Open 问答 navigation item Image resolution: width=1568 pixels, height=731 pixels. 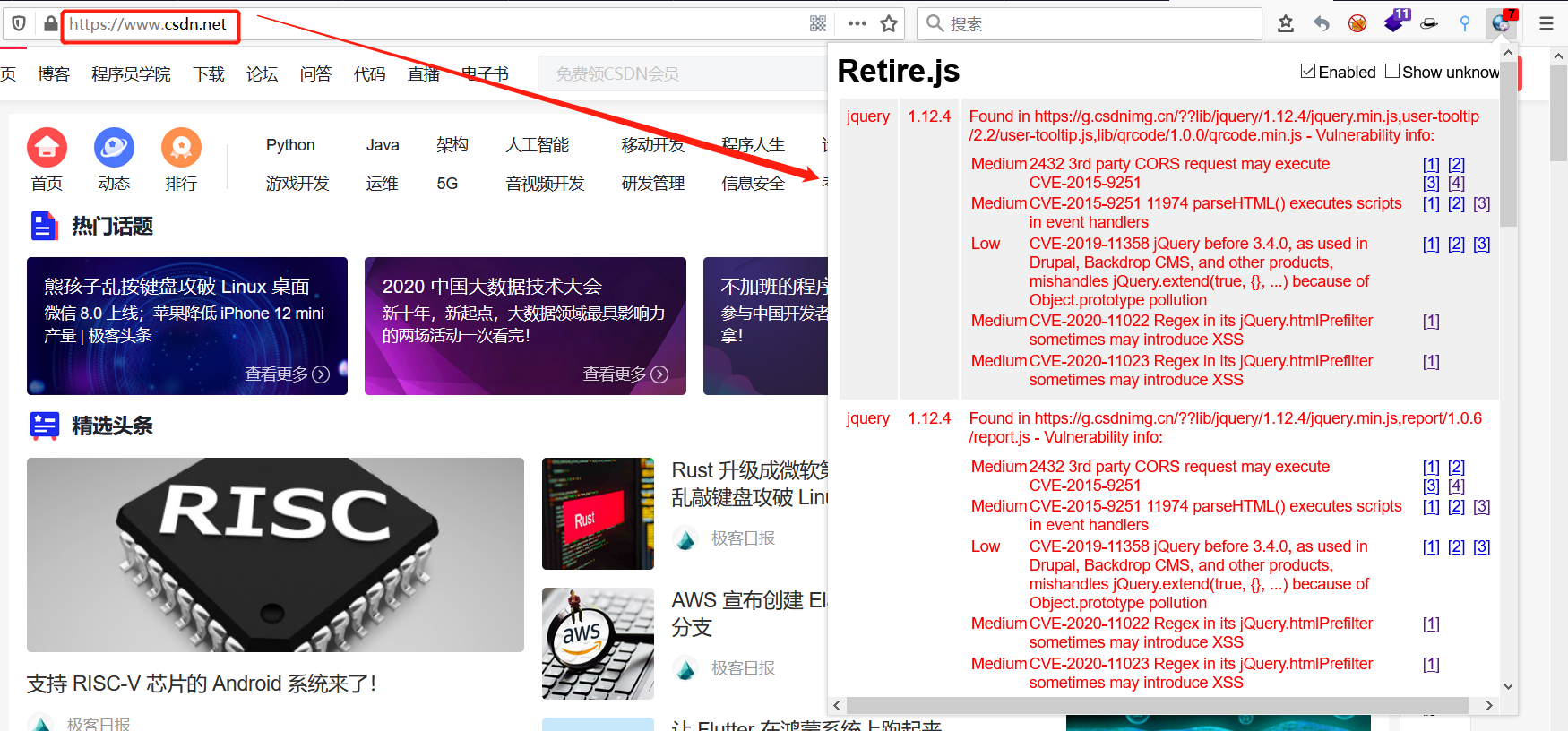(x=315, y=73)
